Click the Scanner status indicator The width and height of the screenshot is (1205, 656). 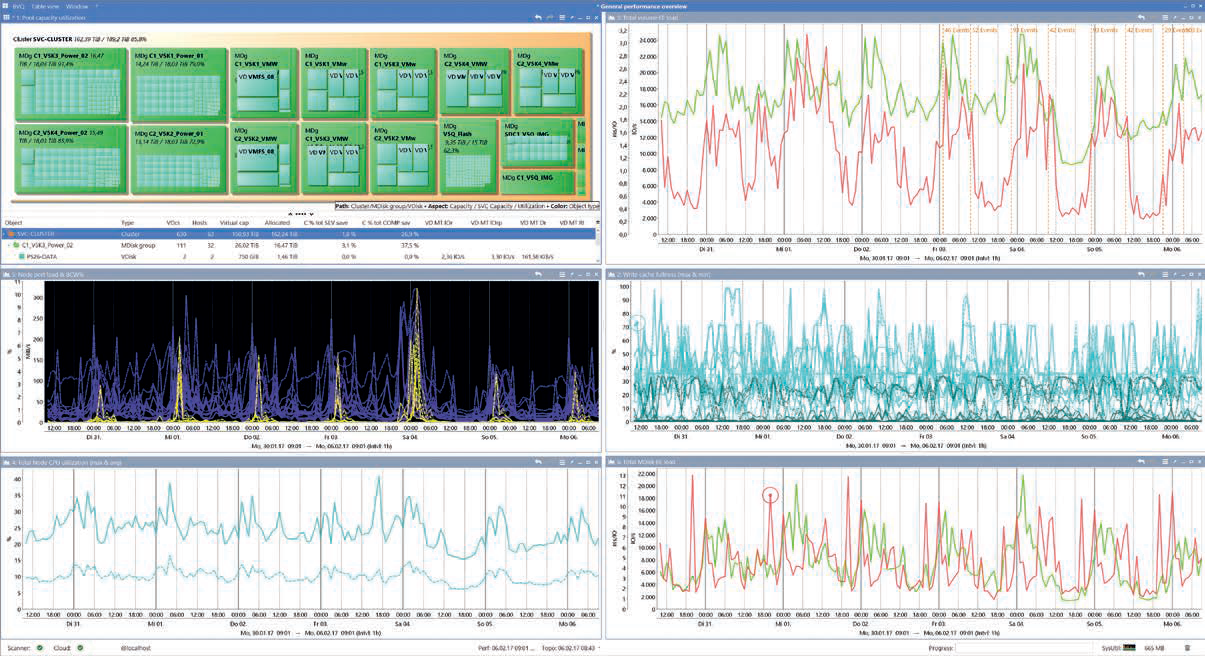click(40, 648)
